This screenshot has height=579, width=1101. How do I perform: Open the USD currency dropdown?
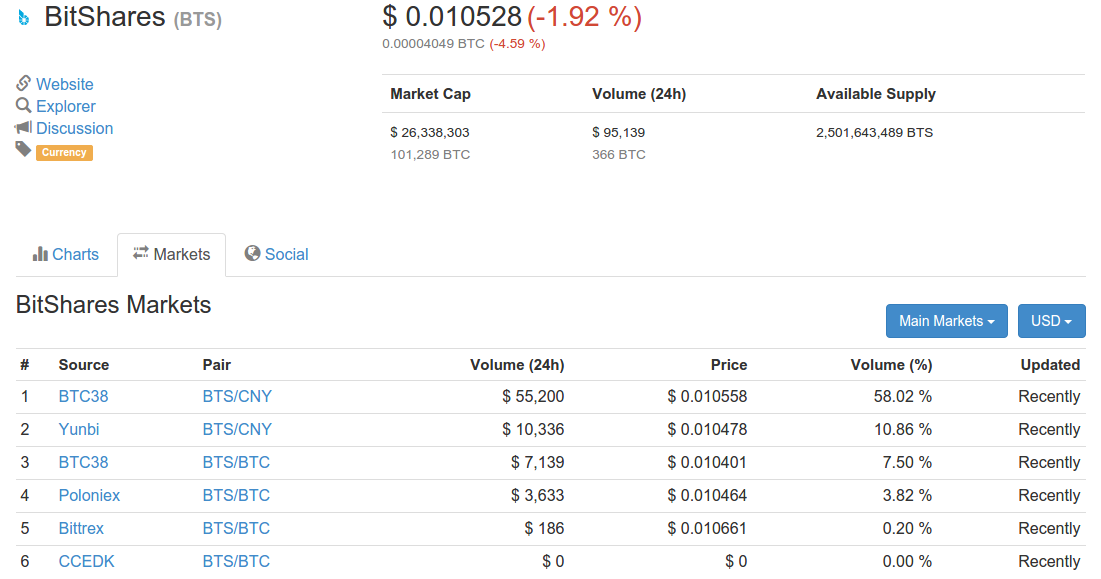(1051, 321)
